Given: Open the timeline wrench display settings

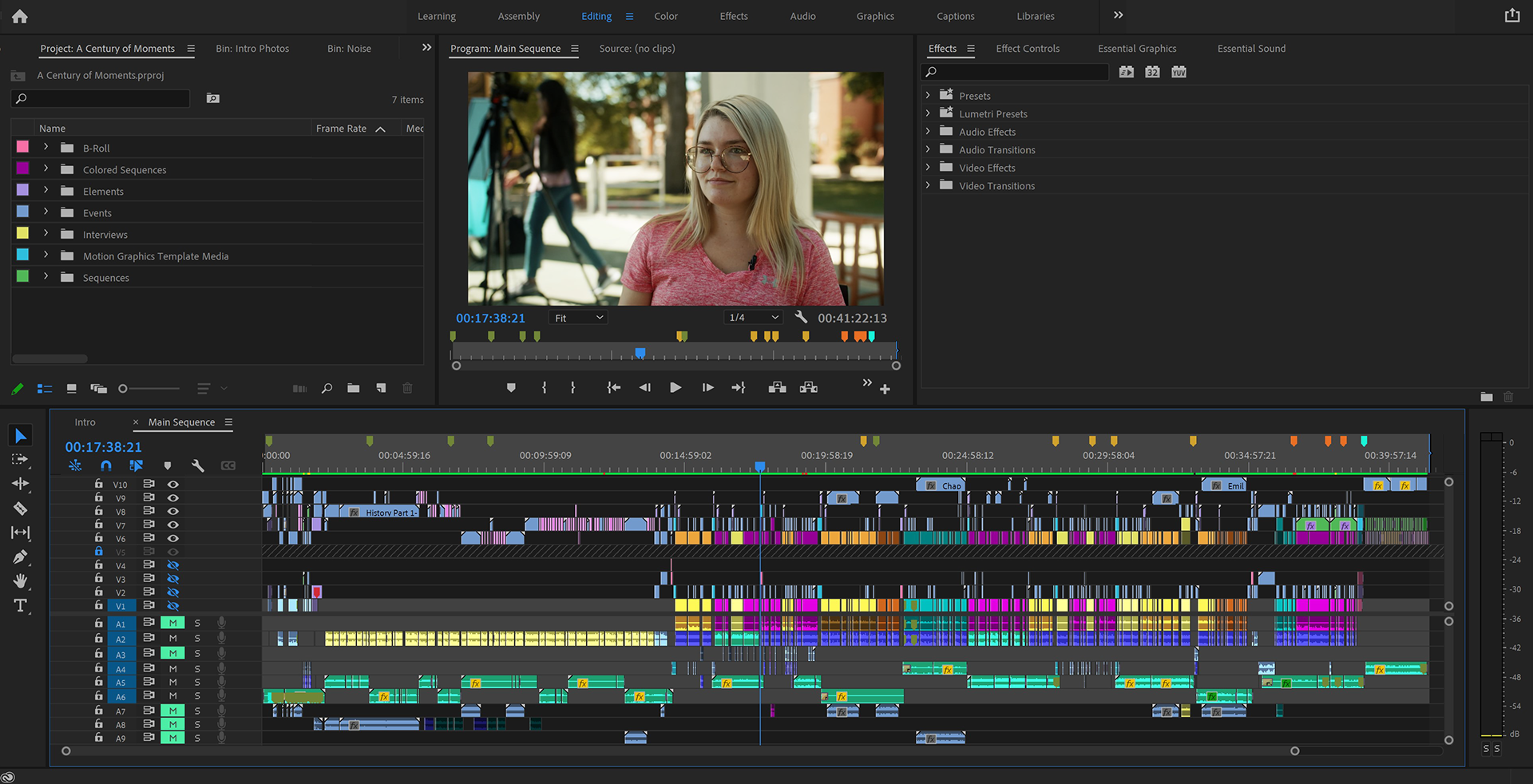Looking at the screenshot, I should 198,465.
